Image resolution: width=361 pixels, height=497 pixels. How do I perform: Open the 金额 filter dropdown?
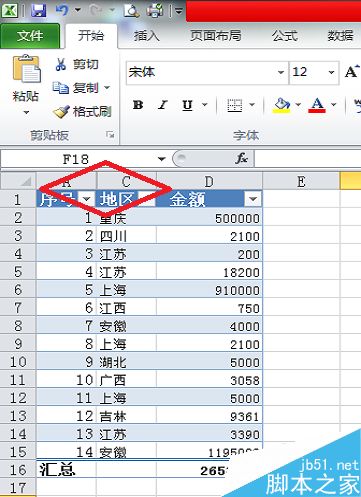pos(253,199)
